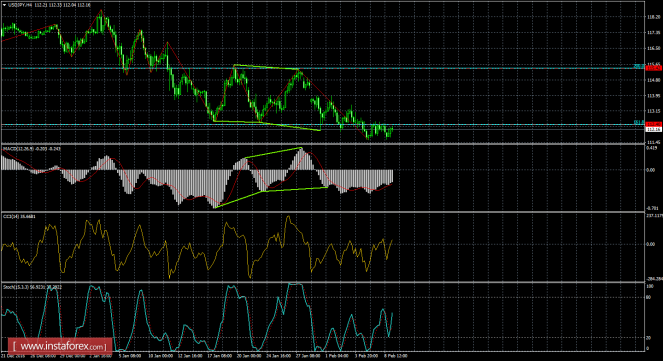Select the CCI(14) indicator label
This screenshot has width=663, height=361.
point(19,216)
